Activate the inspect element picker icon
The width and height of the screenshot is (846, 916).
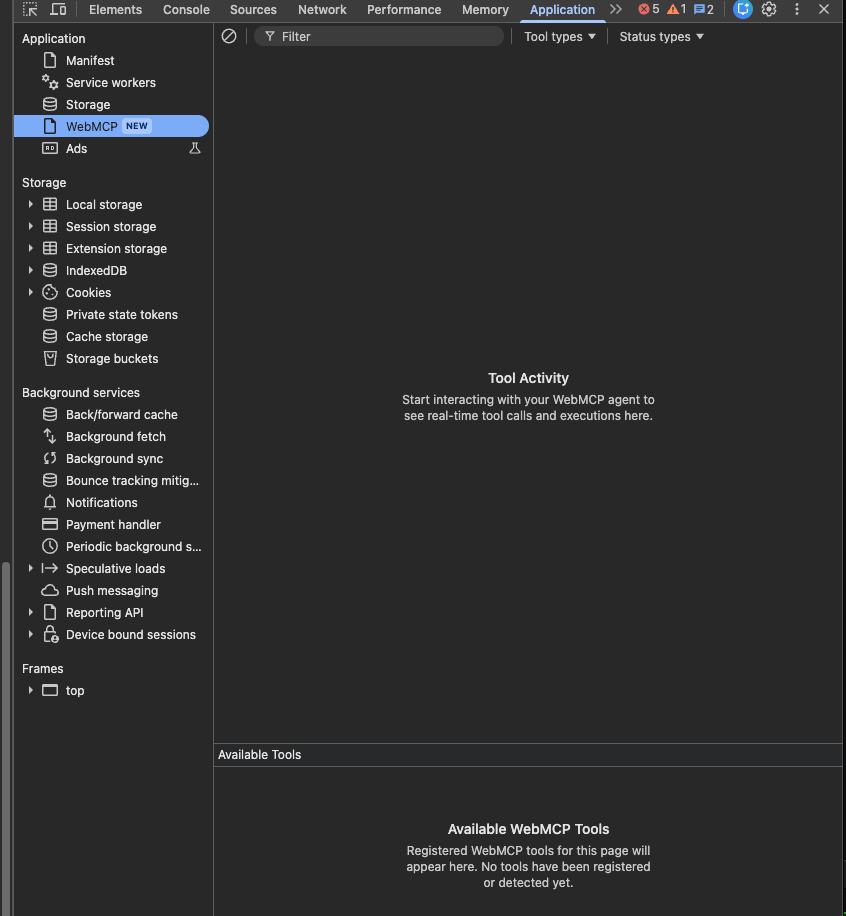point(30,9)
